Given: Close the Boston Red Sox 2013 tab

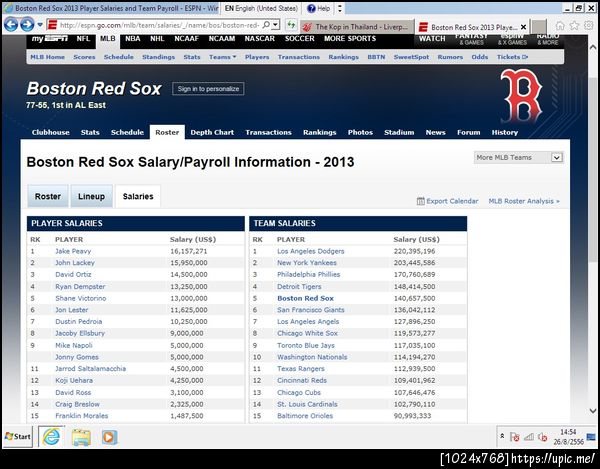Looking at the screenshot, I should 523,27.
